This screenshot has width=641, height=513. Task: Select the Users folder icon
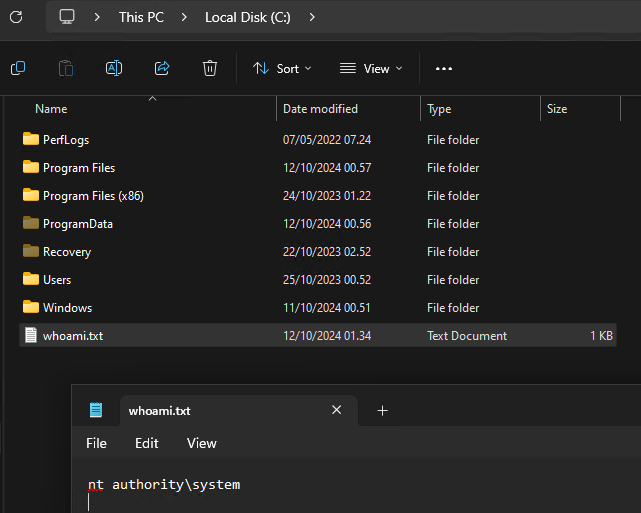31,279
